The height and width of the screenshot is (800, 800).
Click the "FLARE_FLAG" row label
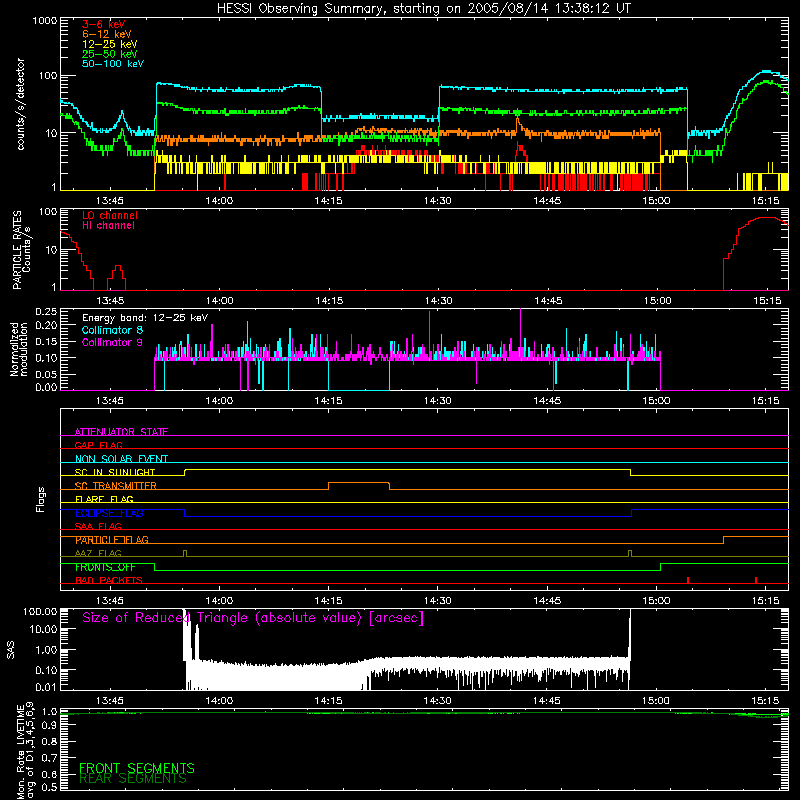coord(104,499)
